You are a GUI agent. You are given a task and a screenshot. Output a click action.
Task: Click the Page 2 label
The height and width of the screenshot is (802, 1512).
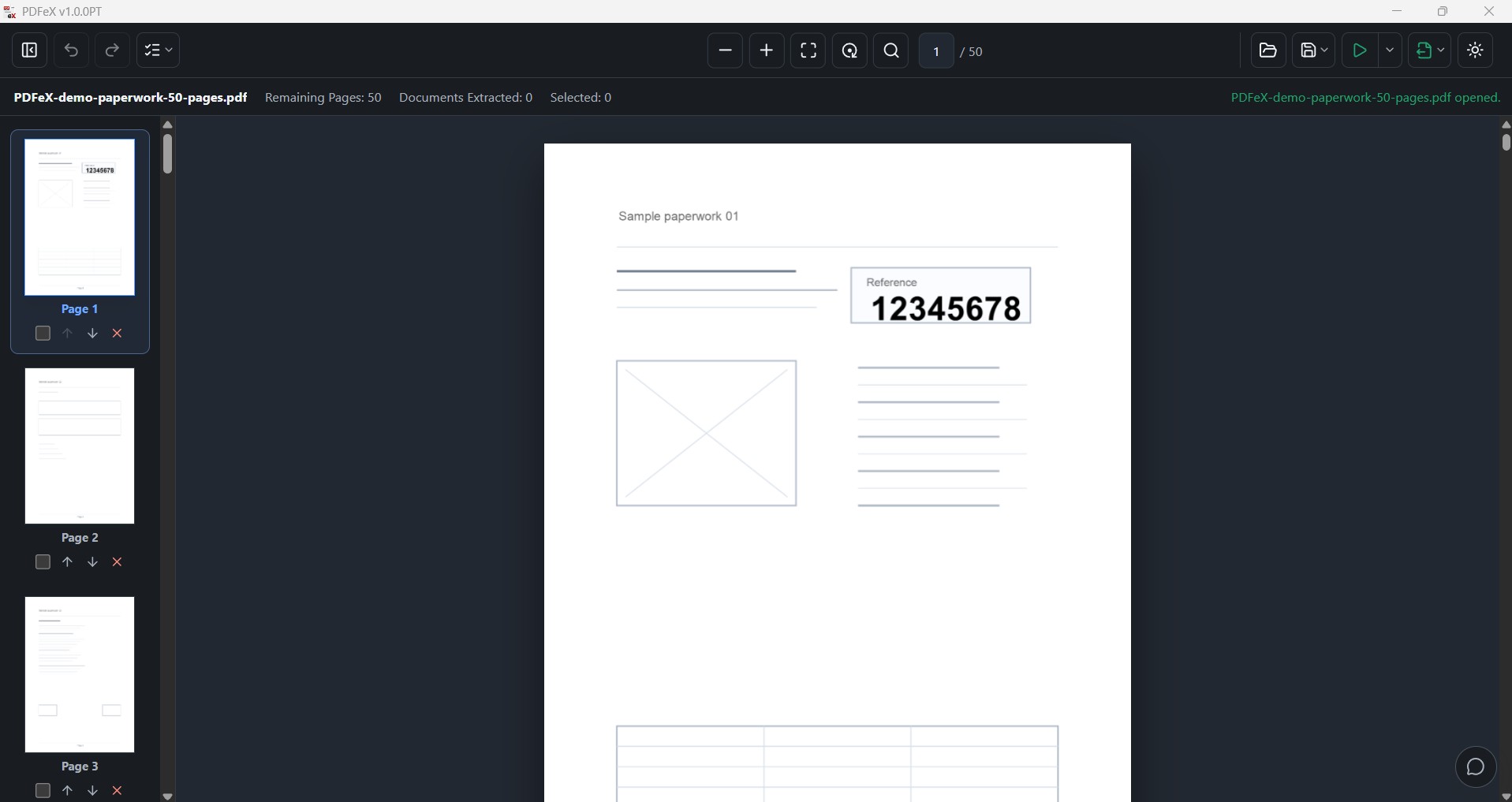pos(80,538)
